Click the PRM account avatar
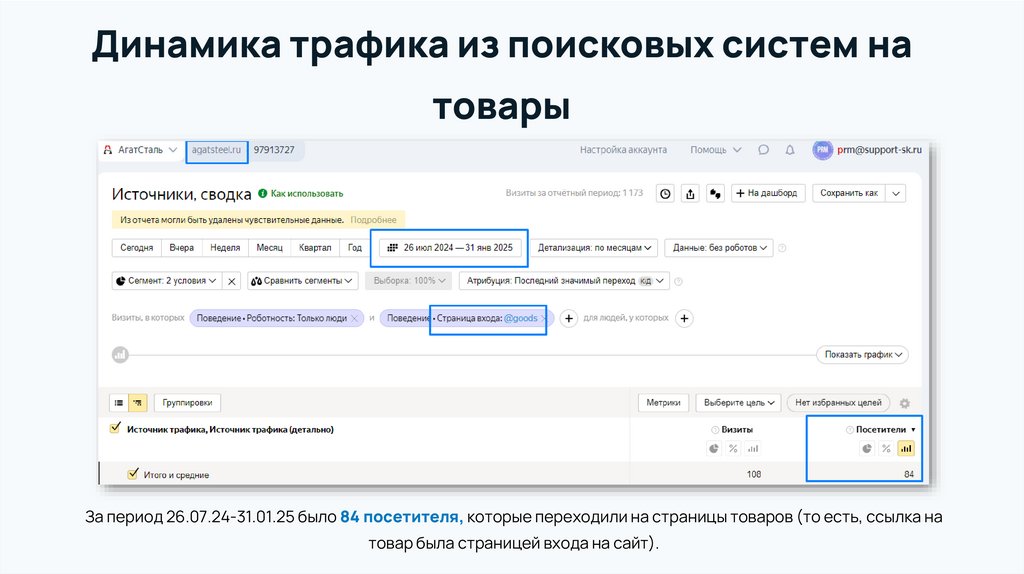Image resolution: width=1024 pixels, height=574 pixels. point(822,150)
